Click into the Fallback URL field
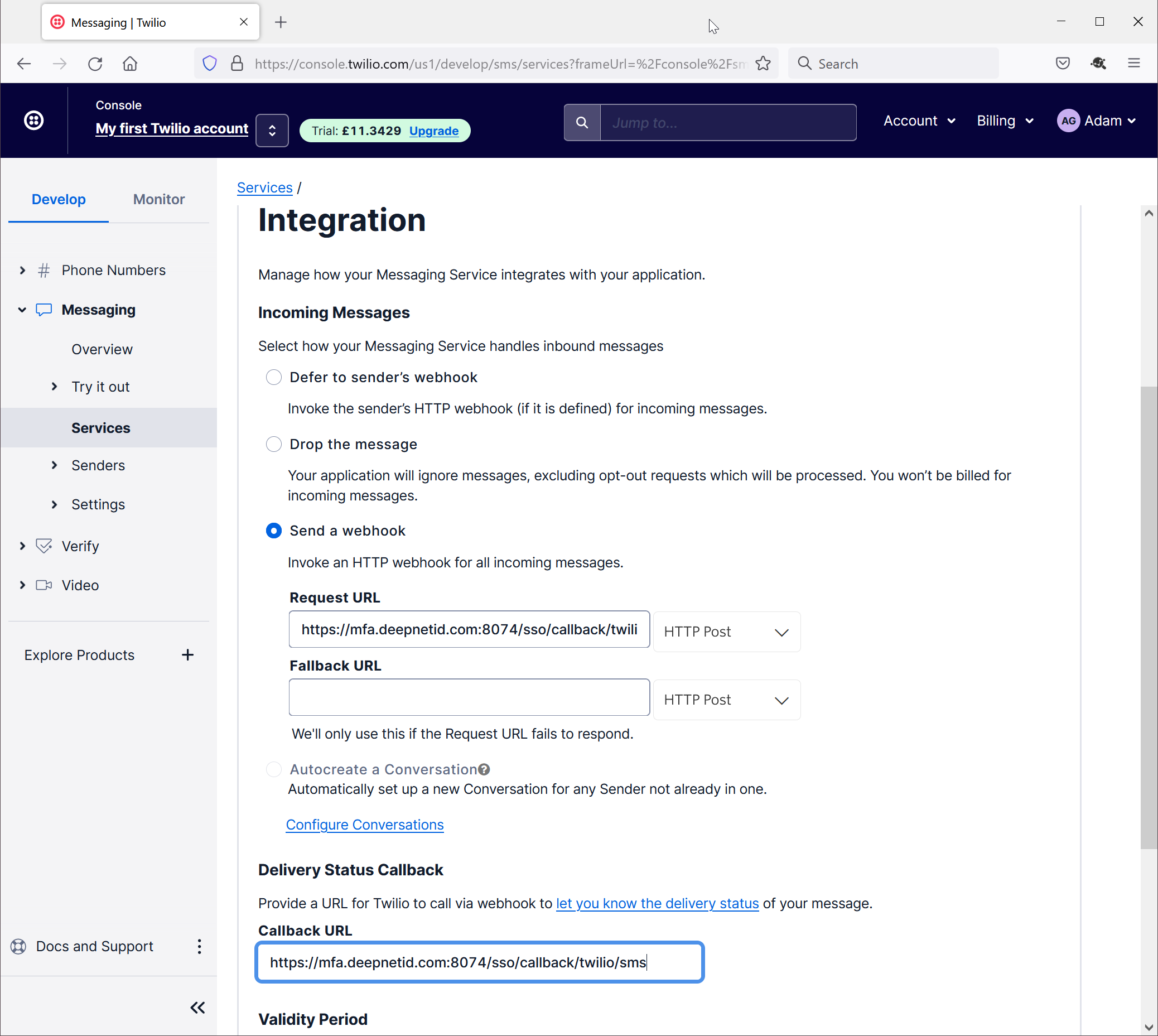 click(x=469, y=697)
